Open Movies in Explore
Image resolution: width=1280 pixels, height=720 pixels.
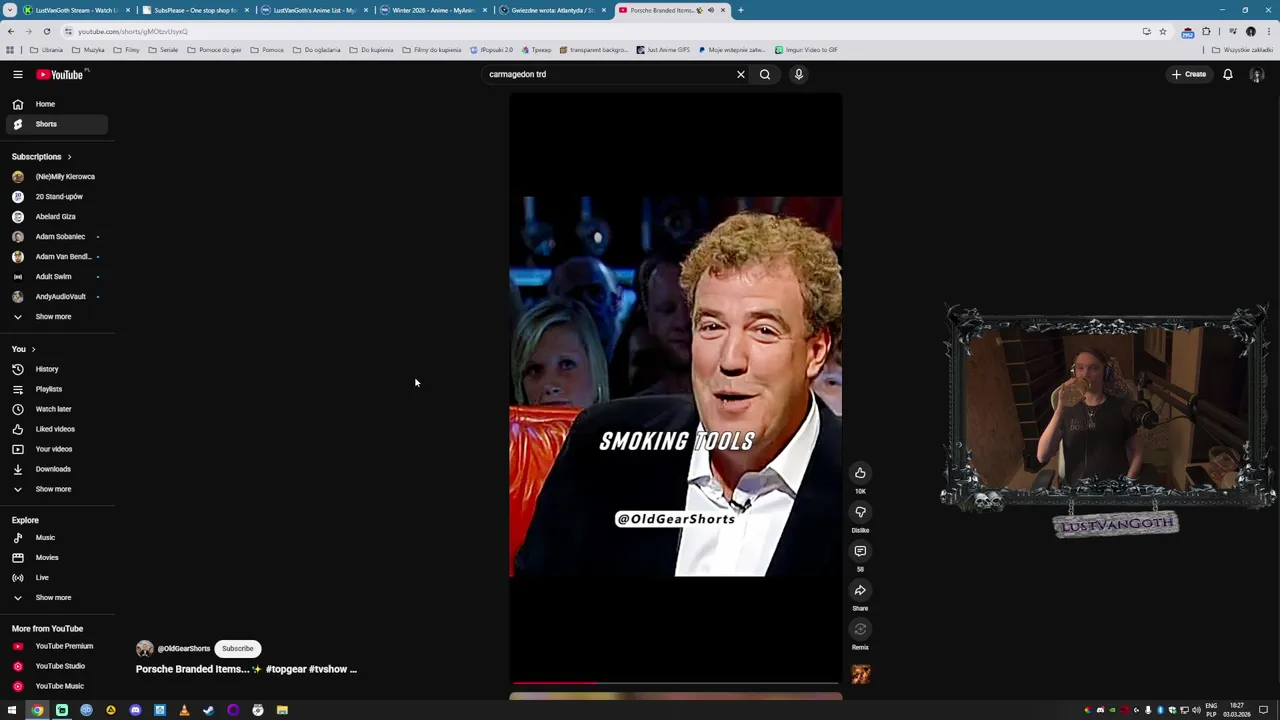click(56, 558)
